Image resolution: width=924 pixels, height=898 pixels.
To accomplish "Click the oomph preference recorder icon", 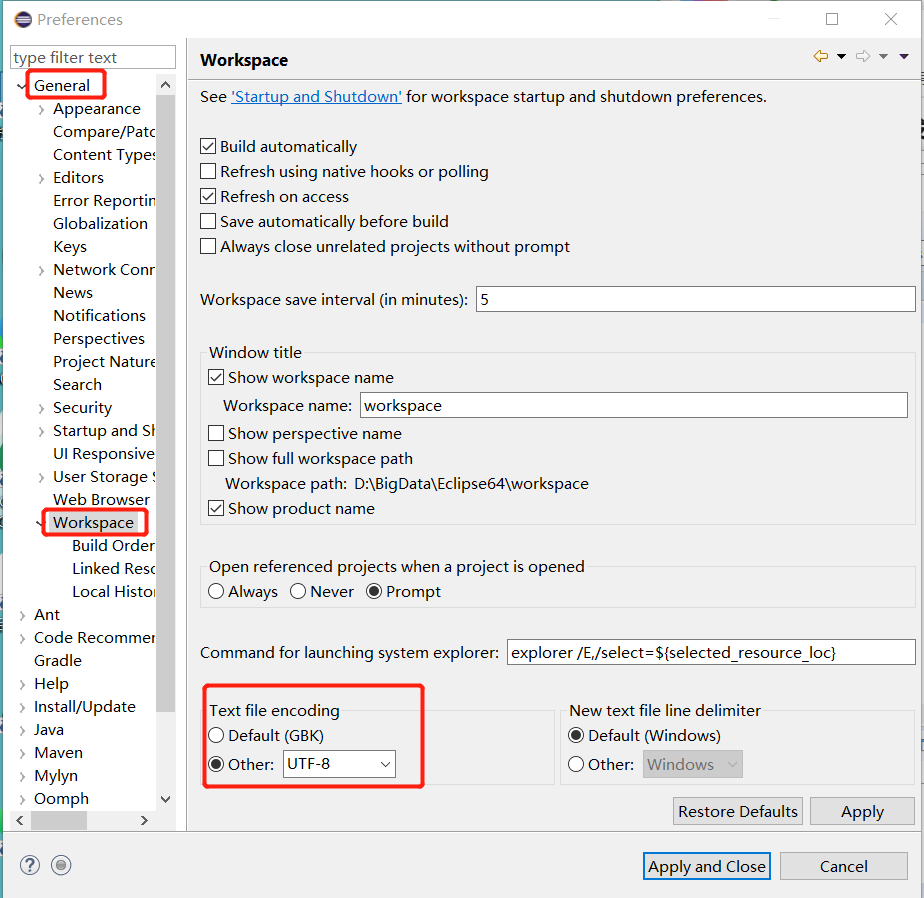I will 61,865.
